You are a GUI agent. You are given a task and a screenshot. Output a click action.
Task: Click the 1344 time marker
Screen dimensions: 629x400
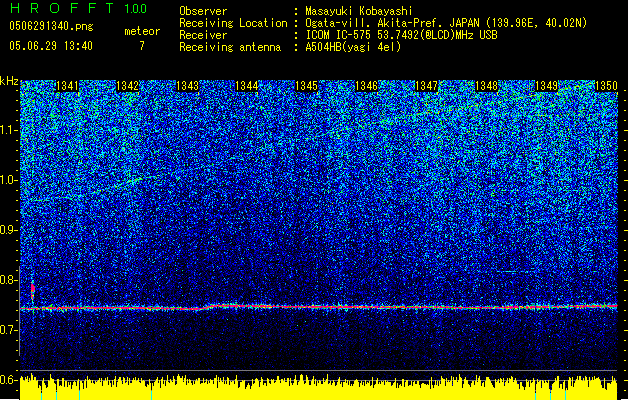coord(247,86)
